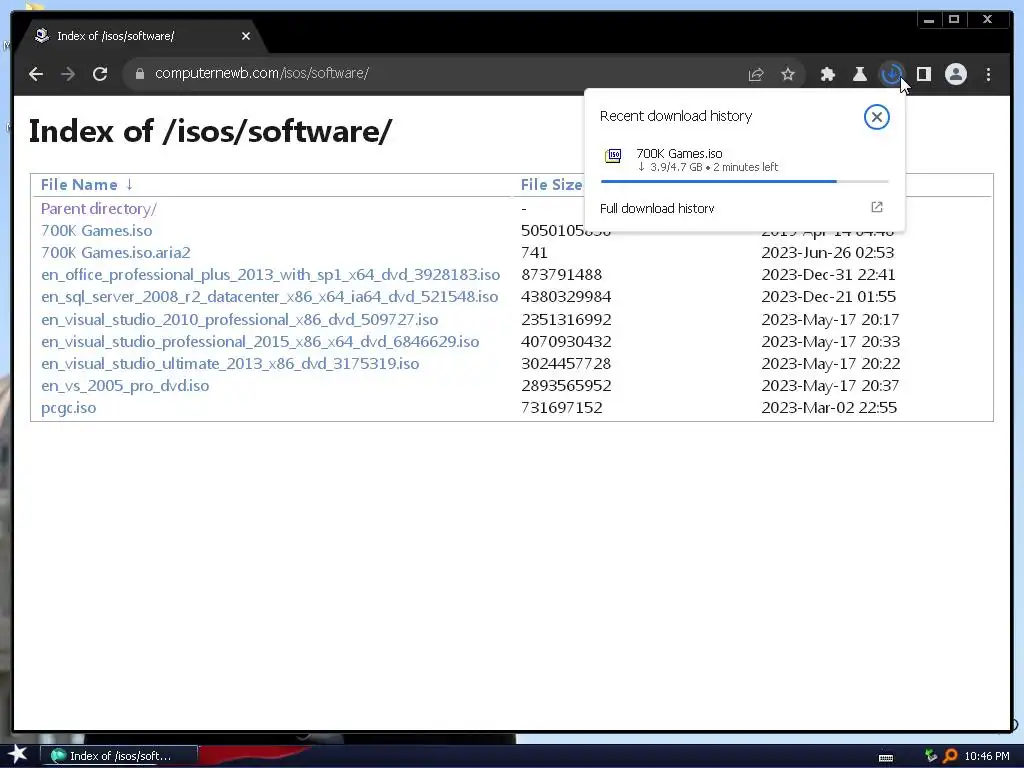Download 700K Games.iso from the listing
Viewport: 1024px width, 768px height.
pos(97,231)
